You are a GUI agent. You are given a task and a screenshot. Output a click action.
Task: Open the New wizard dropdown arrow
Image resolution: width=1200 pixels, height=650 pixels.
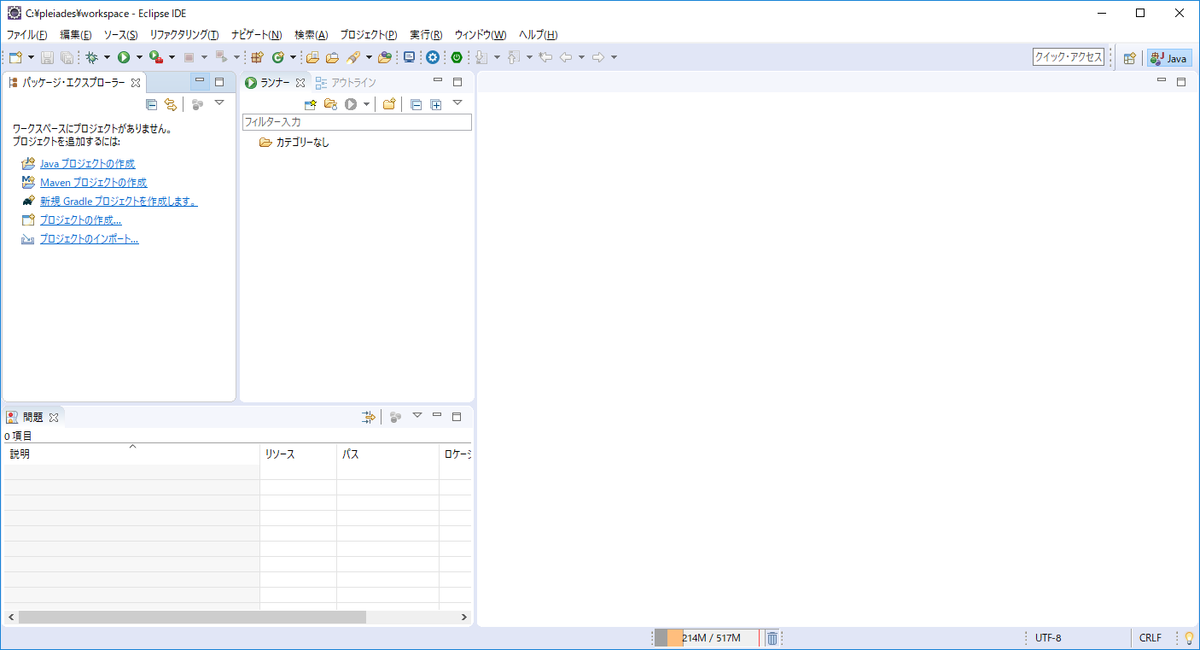click(x=31, y=57)
